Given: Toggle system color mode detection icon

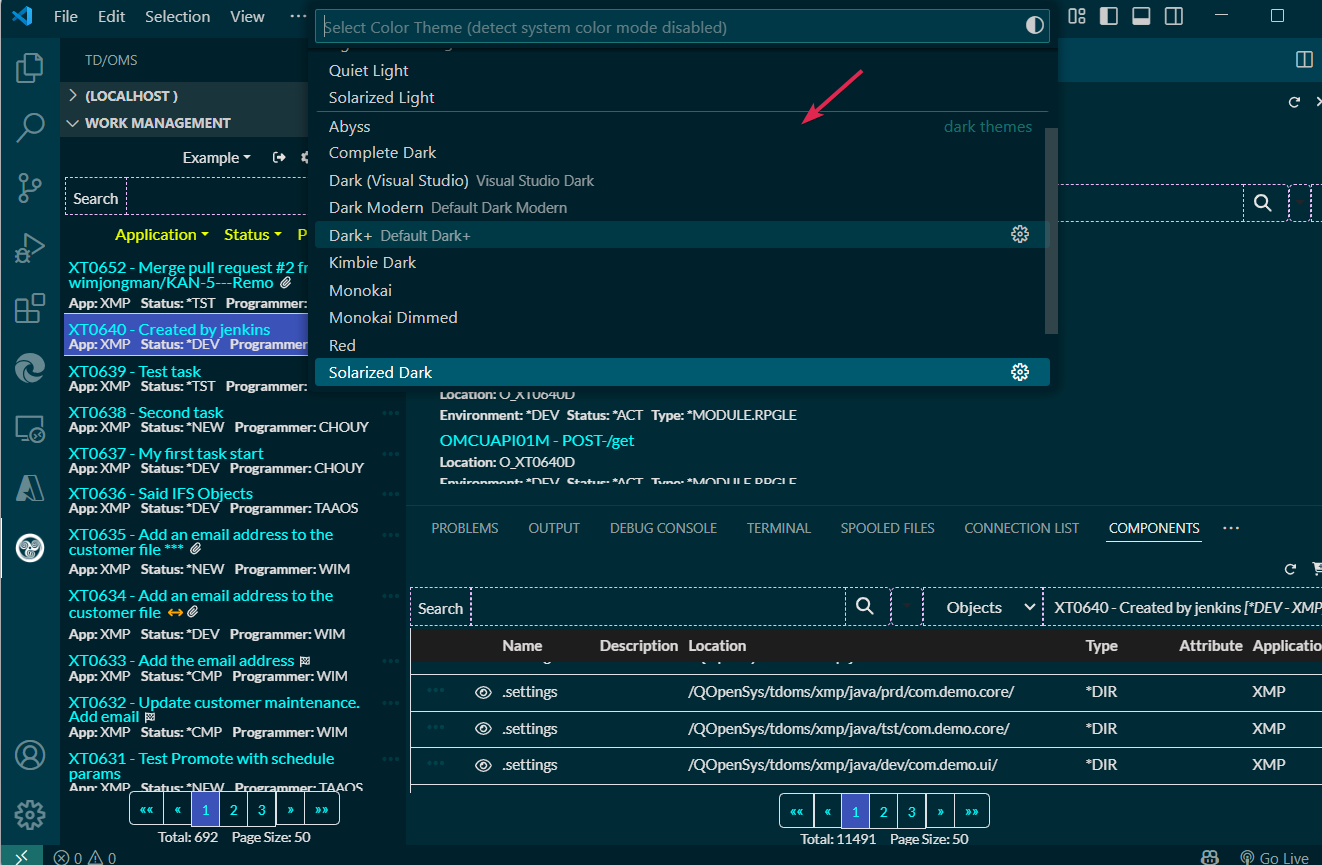Looking at the screenshot, I should click(x=1035, y=27).
